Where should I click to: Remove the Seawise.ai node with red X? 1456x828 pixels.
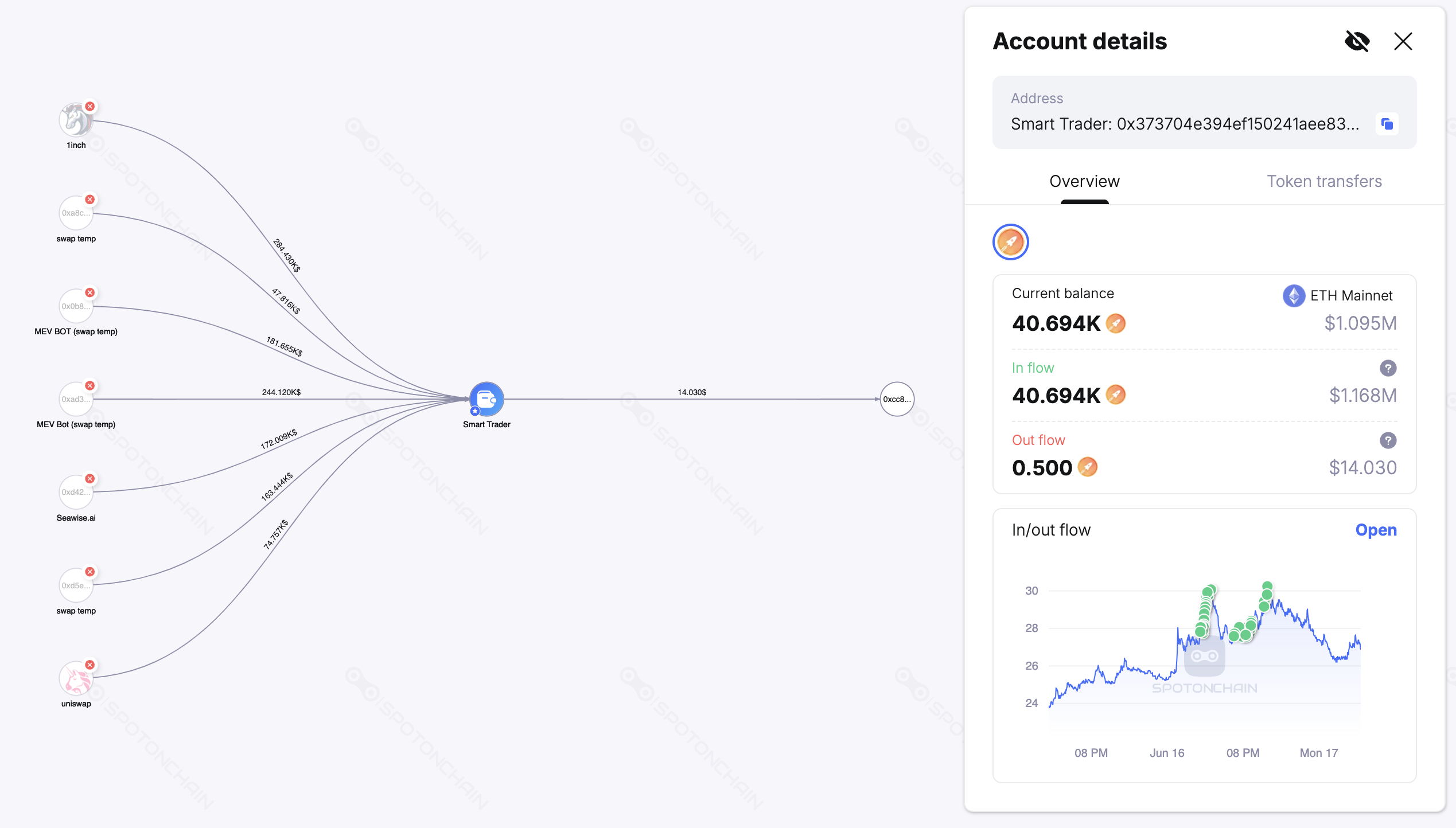point(90,478)
